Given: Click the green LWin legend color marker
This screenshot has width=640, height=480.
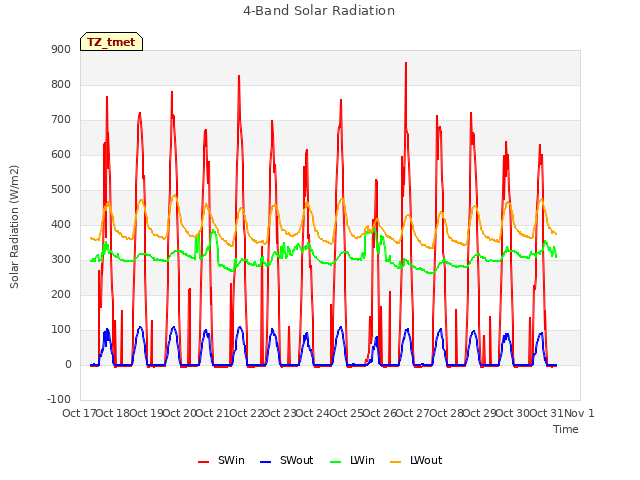Looking at the screenshot, I should click(335, 462).
